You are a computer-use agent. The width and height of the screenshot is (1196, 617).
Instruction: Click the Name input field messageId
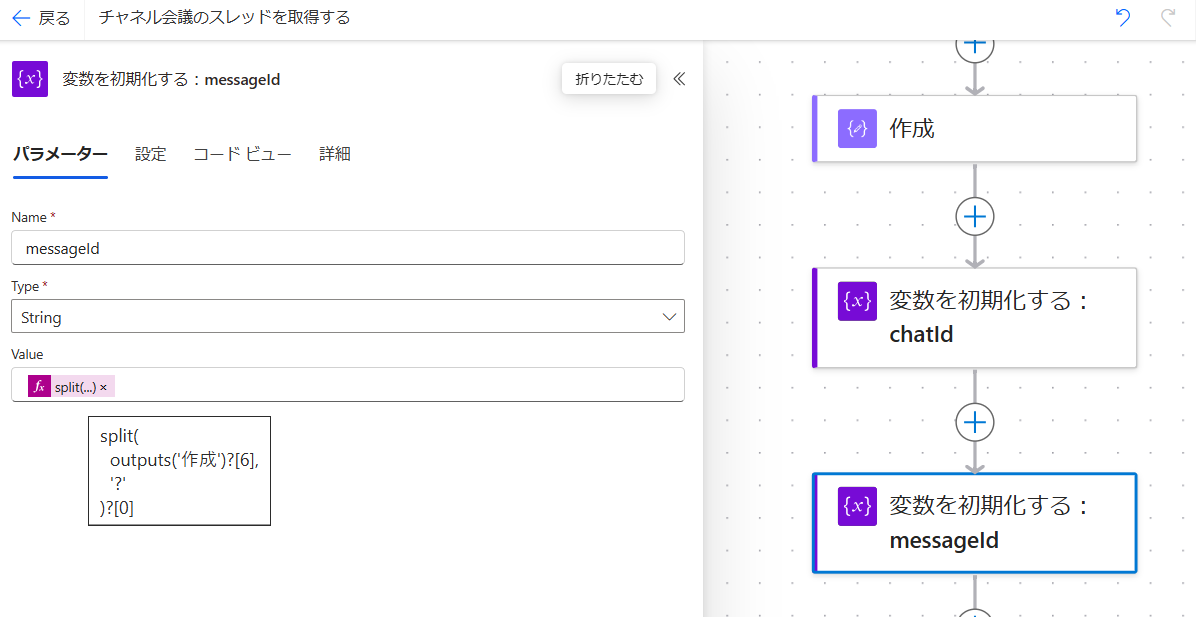348,248
